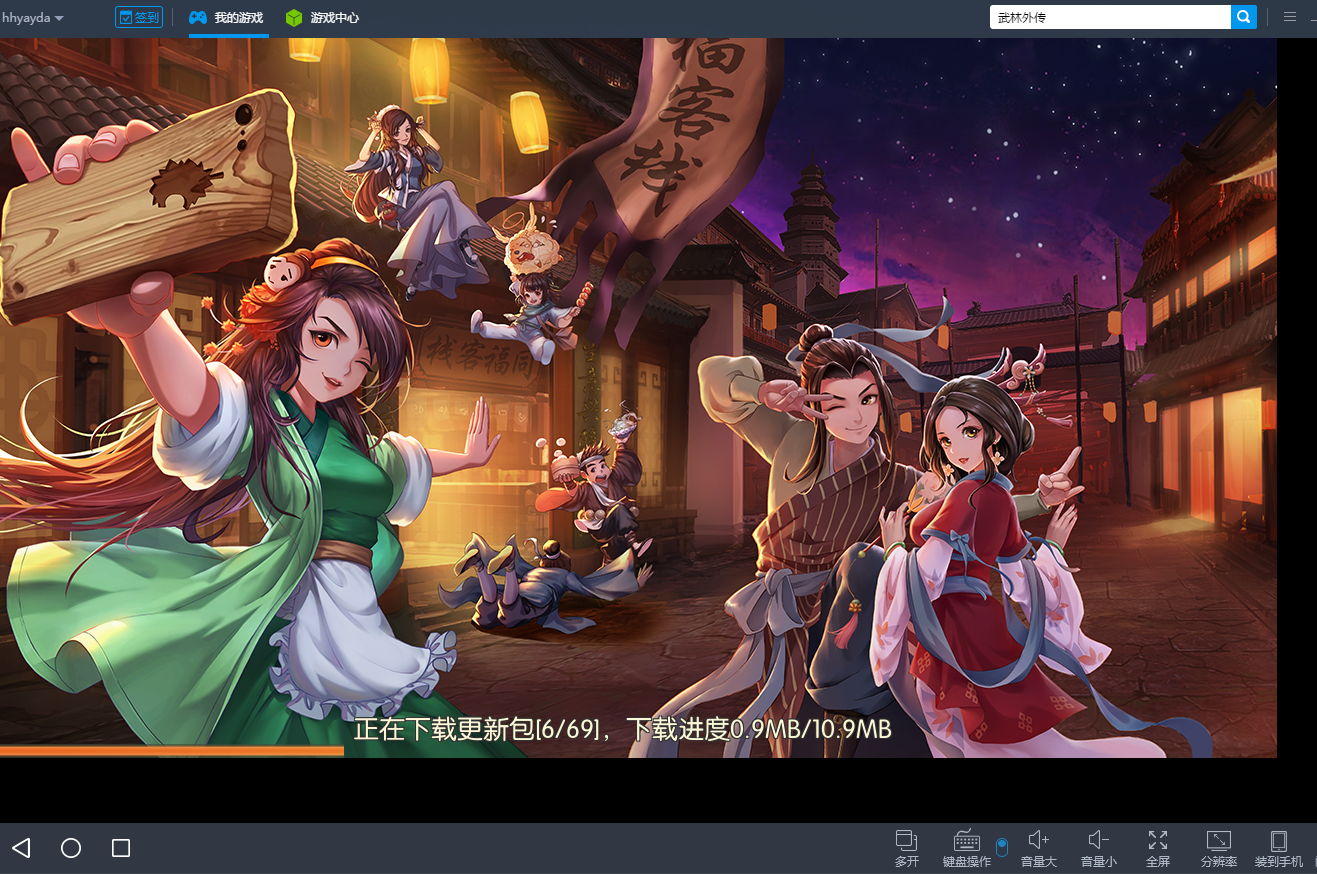Focus the search field containing 武林外传
The height and width of the screenshot is (874, 1317).
1110,17
